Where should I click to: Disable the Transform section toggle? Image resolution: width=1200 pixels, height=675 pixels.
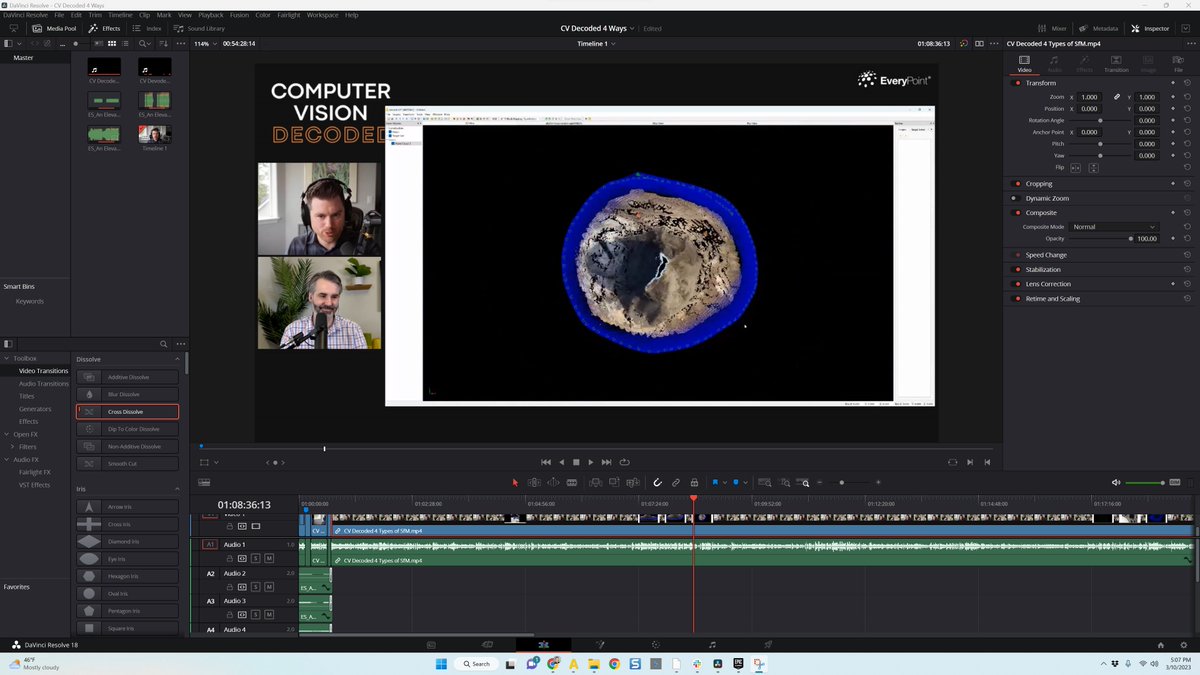click(x=1017, y=83)
